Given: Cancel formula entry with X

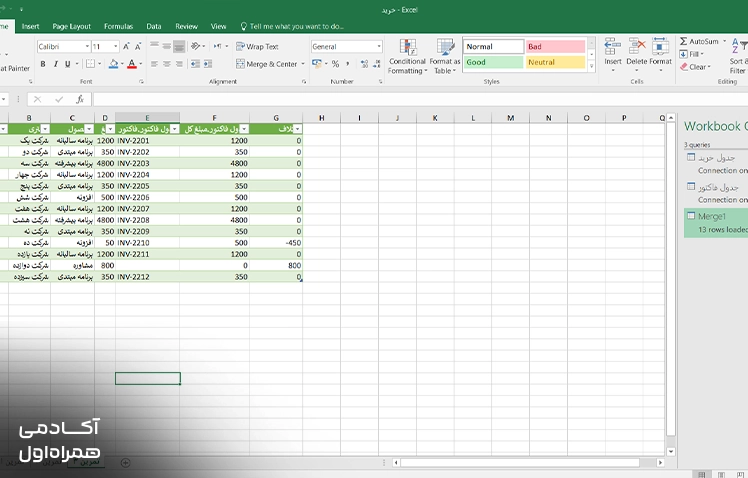Looking at the screenshot, I should click(x=37, y=99).
